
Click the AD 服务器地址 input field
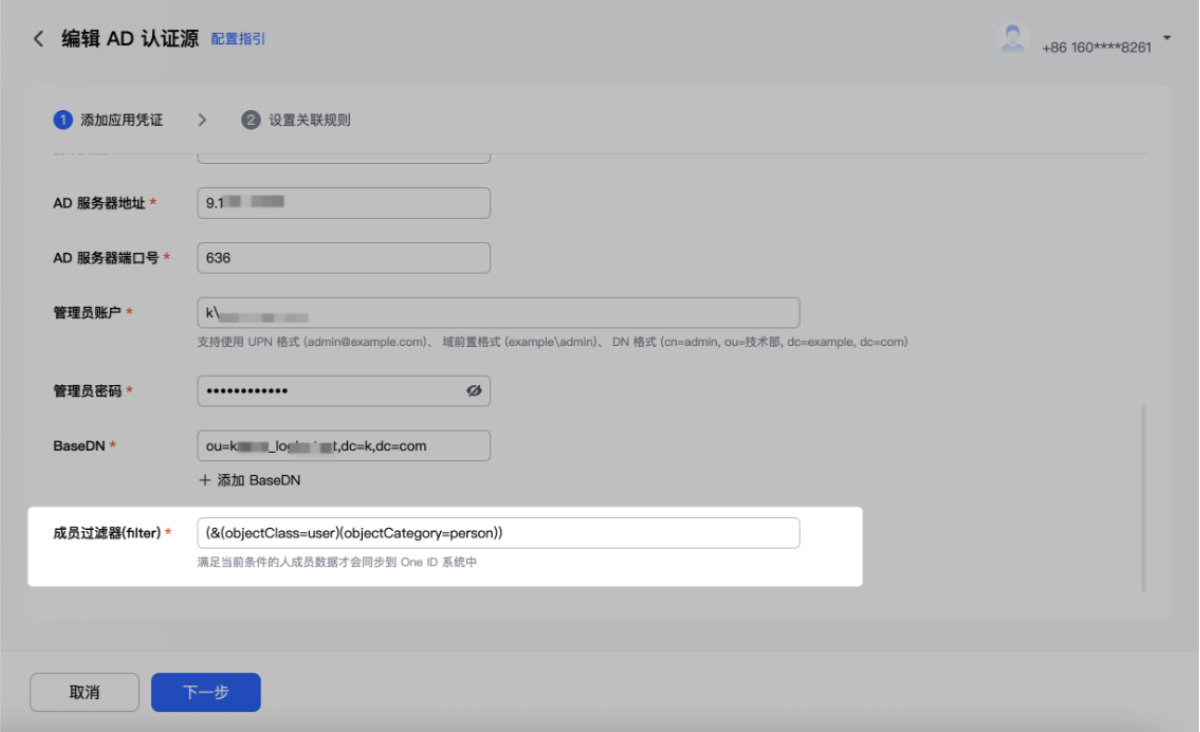[344, 202]
